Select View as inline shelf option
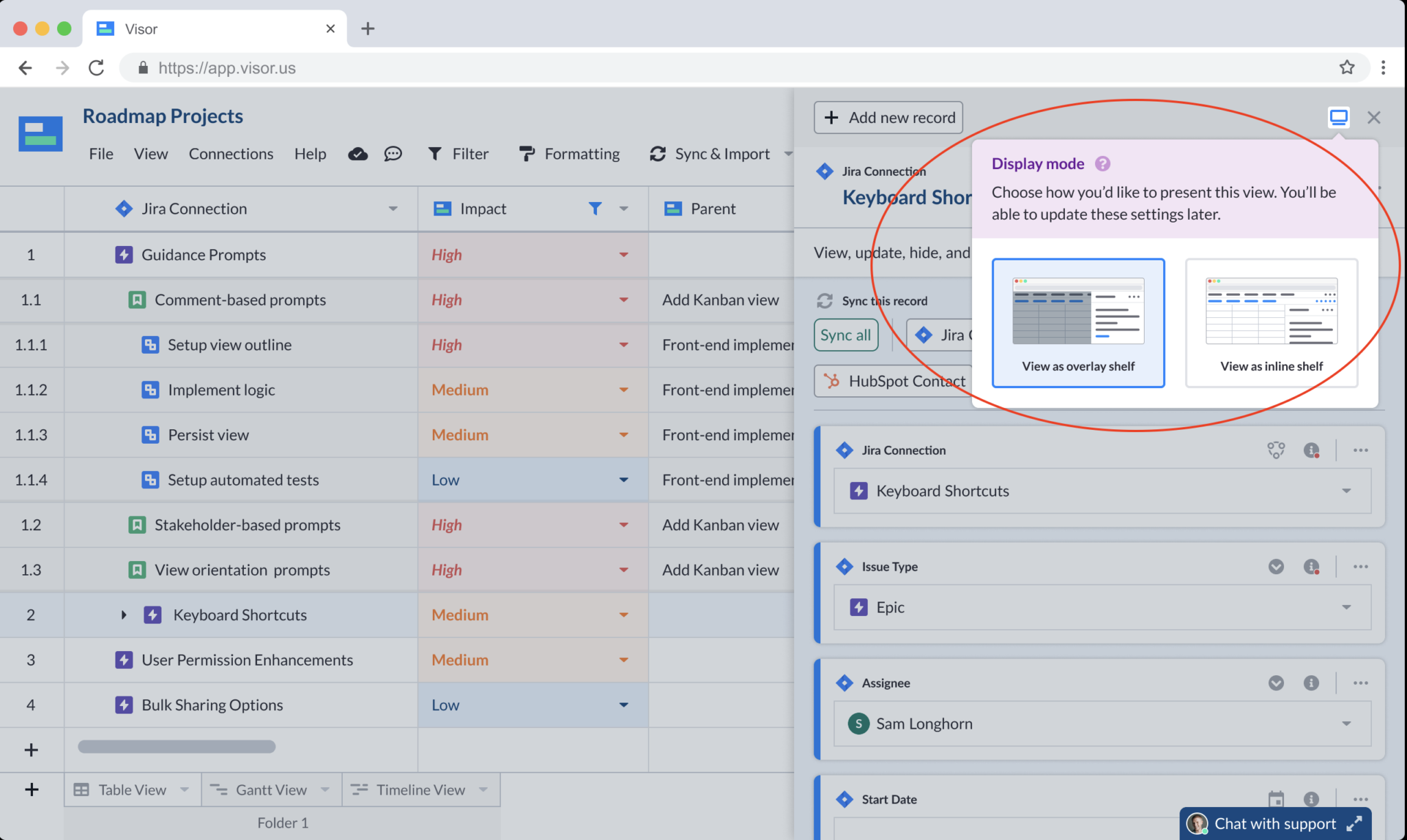 1271,323
